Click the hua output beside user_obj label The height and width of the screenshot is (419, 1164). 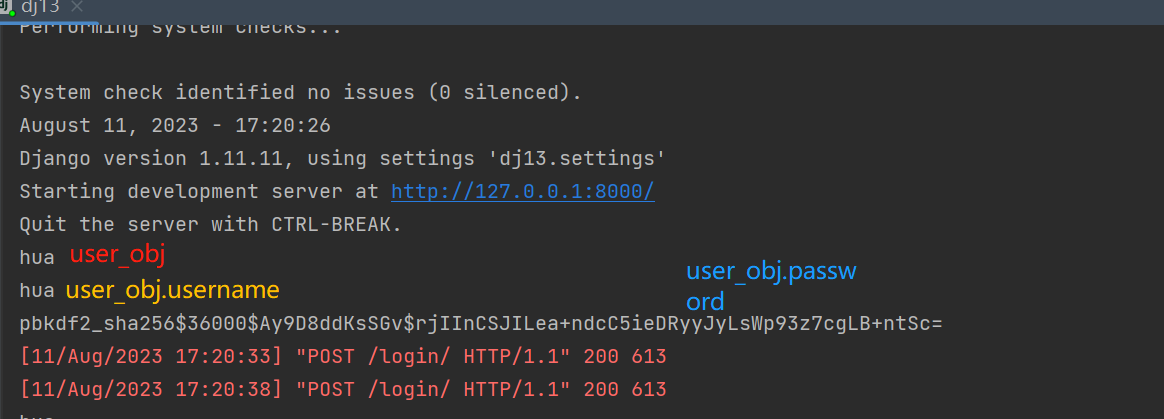pos(37,257)
